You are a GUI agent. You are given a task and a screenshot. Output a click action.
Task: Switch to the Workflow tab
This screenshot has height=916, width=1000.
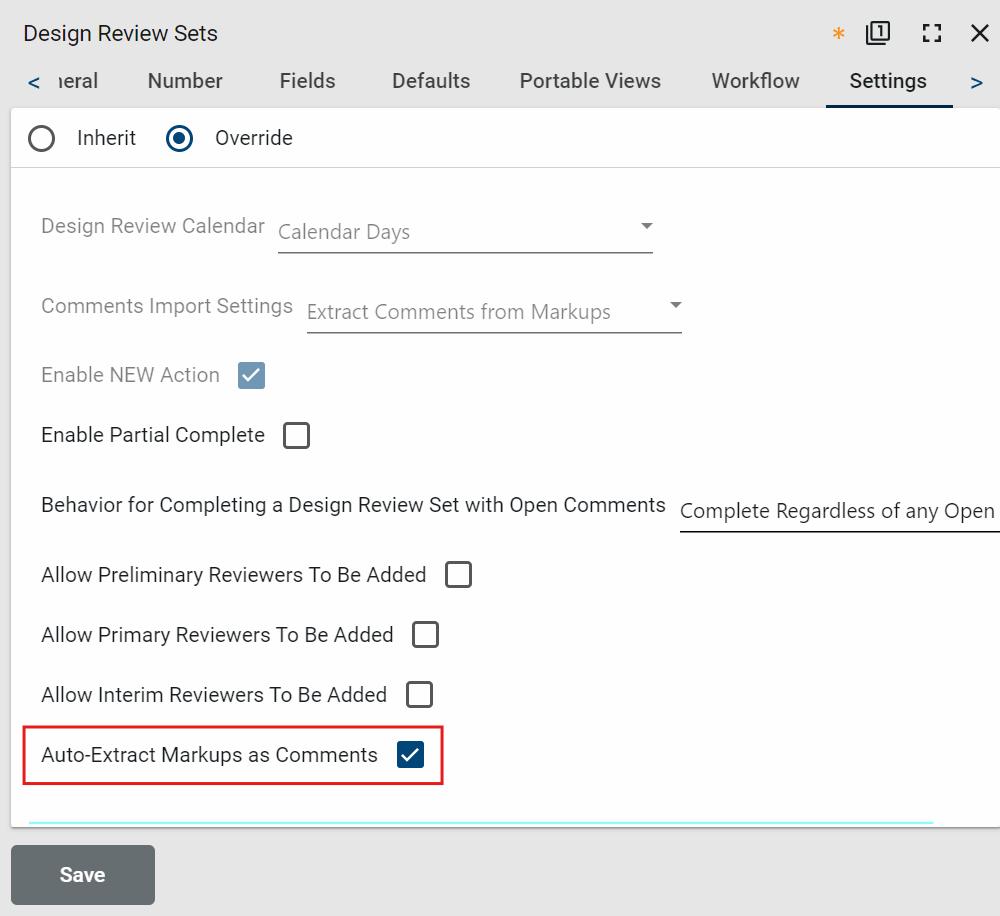(x=755, y=81)
